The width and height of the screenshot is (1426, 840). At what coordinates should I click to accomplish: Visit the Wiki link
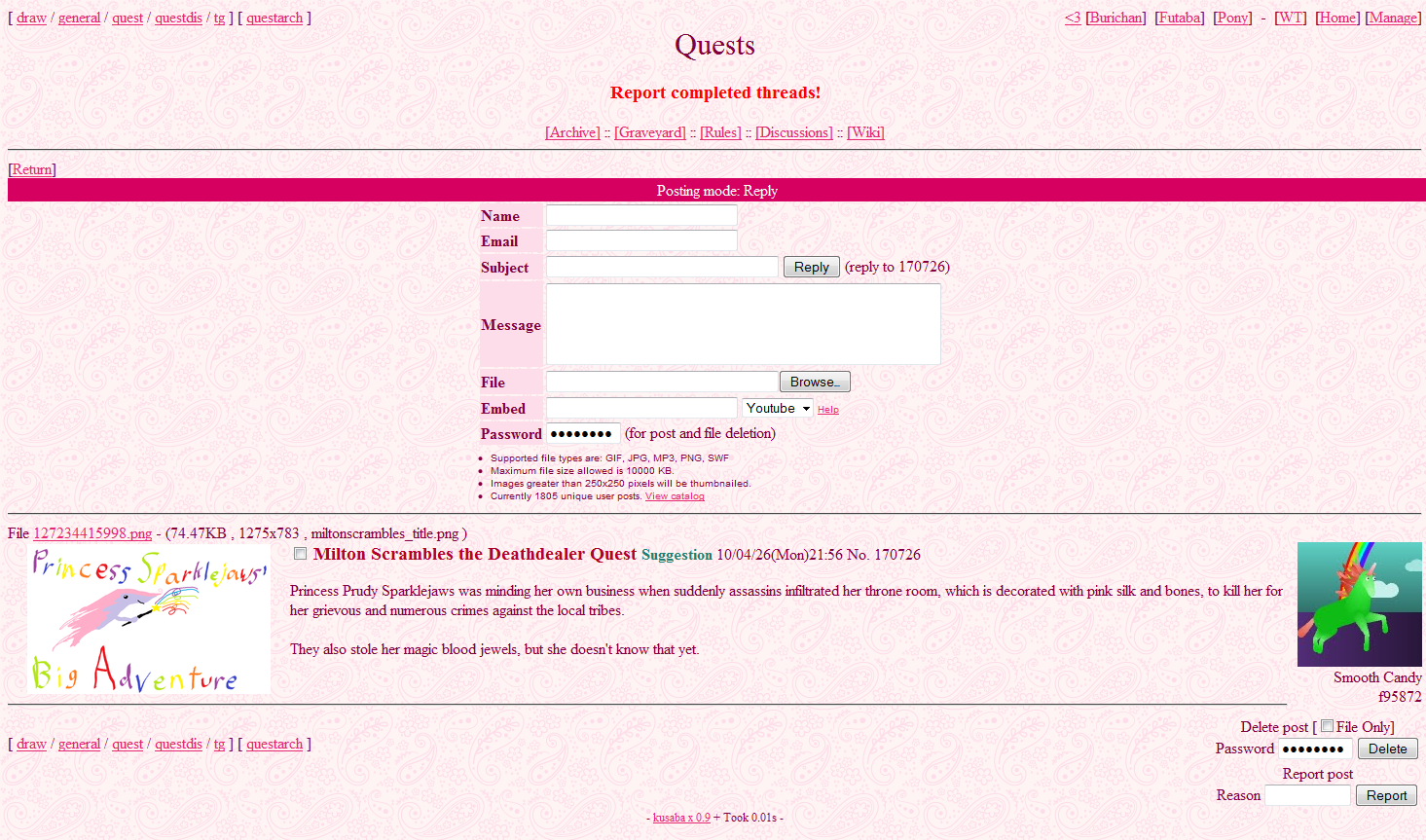(865, 132)
